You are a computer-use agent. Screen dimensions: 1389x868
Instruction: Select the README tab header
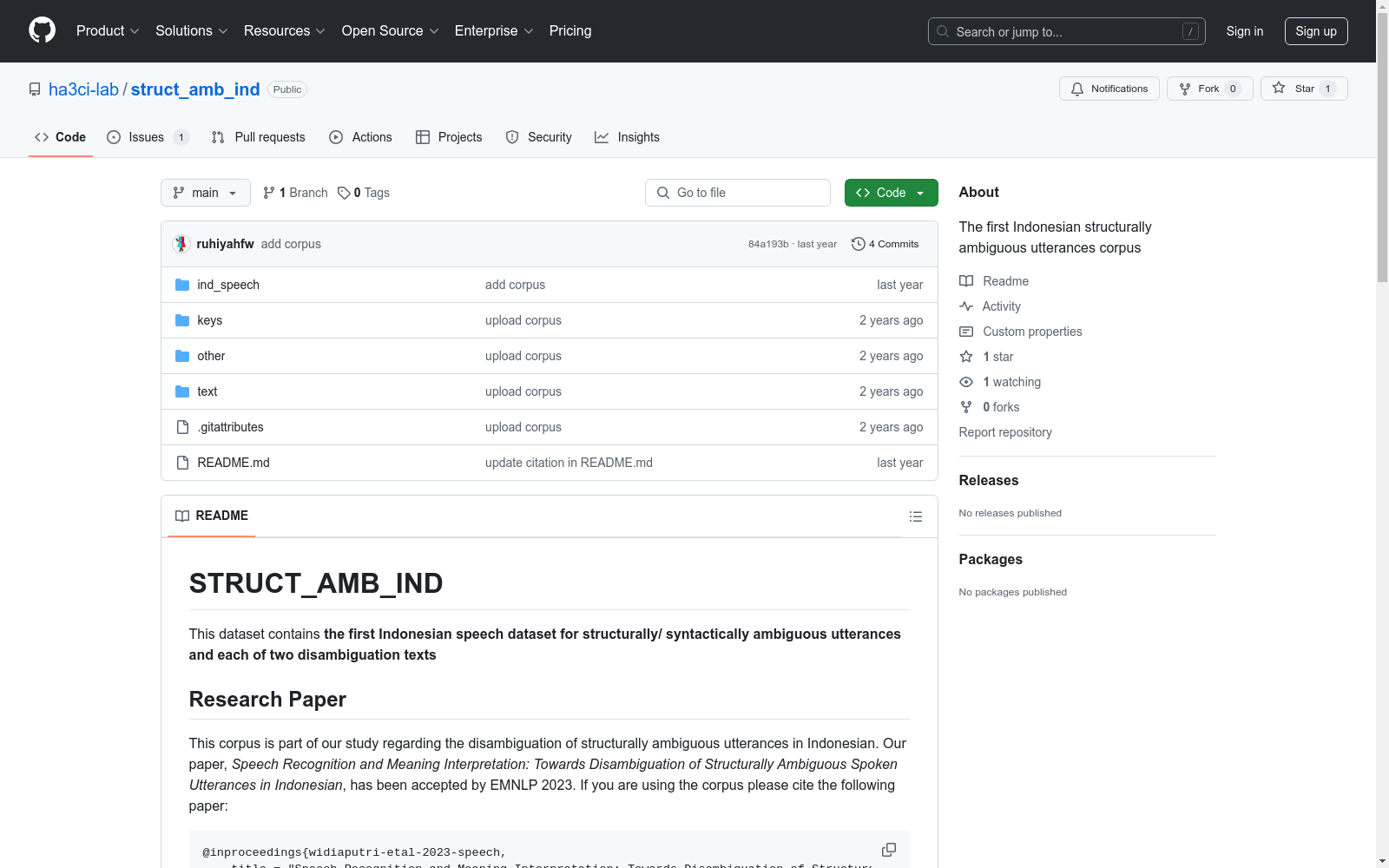pos(212,516)
